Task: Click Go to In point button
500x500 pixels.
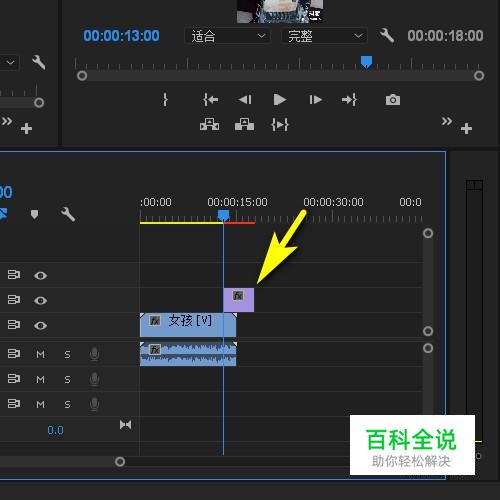Action: pyautogui.click(x=210, y=100)
